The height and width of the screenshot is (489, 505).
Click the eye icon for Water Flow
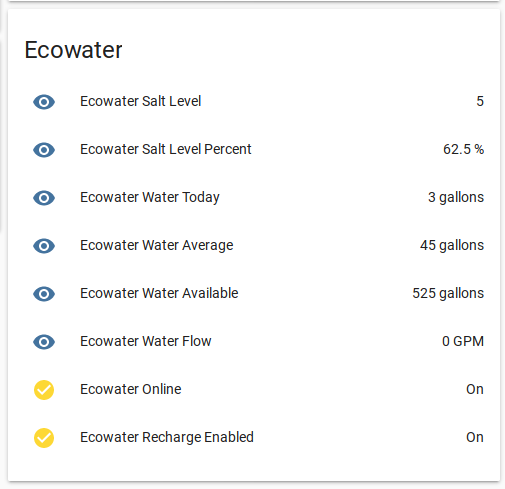coord(44,342)
